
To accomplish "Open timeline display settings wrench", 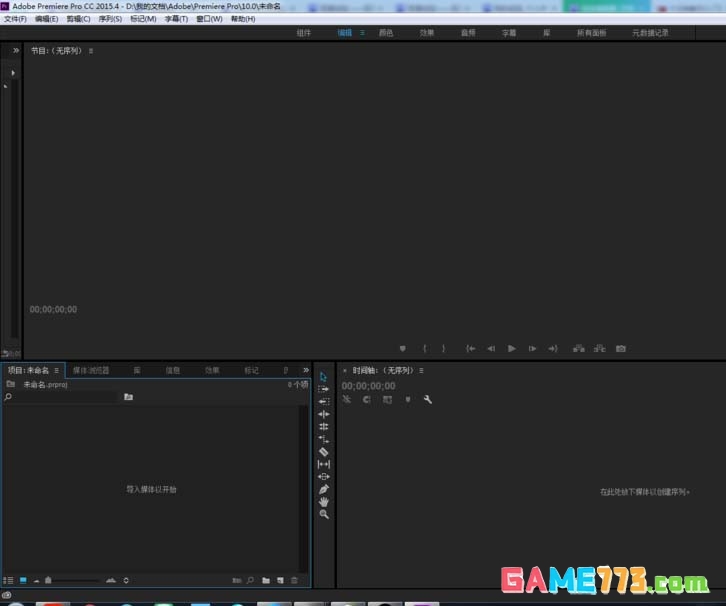I will (428, 399).
